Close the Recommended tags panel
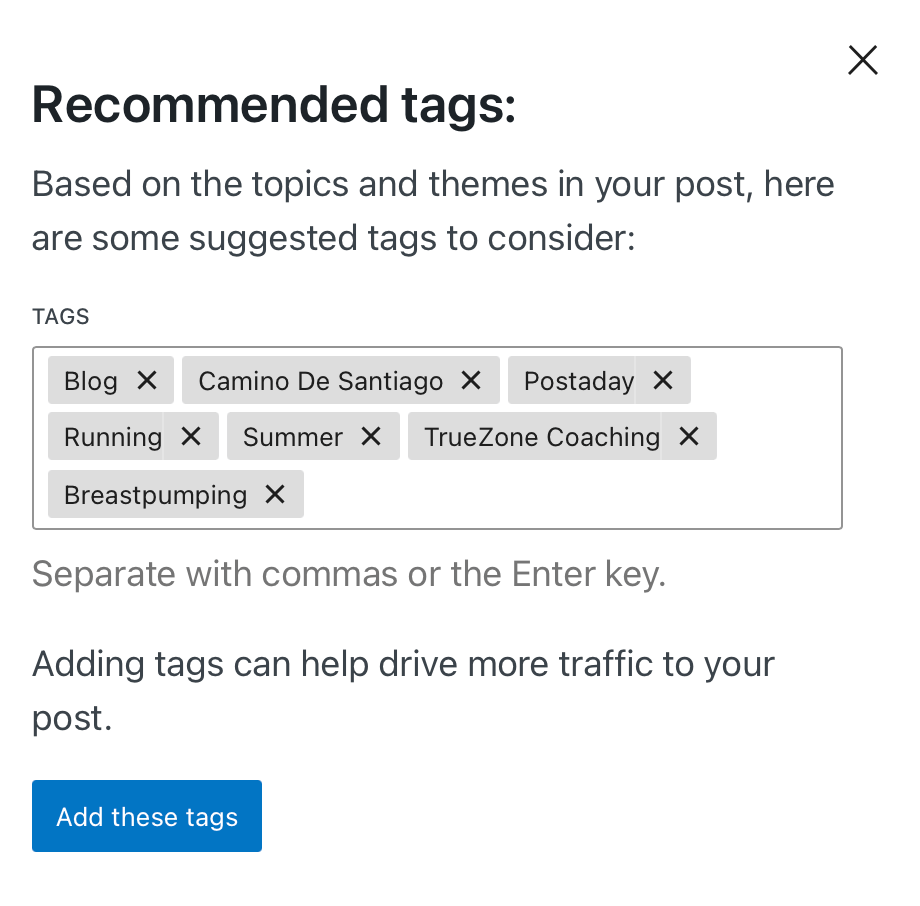Screen dimensions: 920x906 862,61
